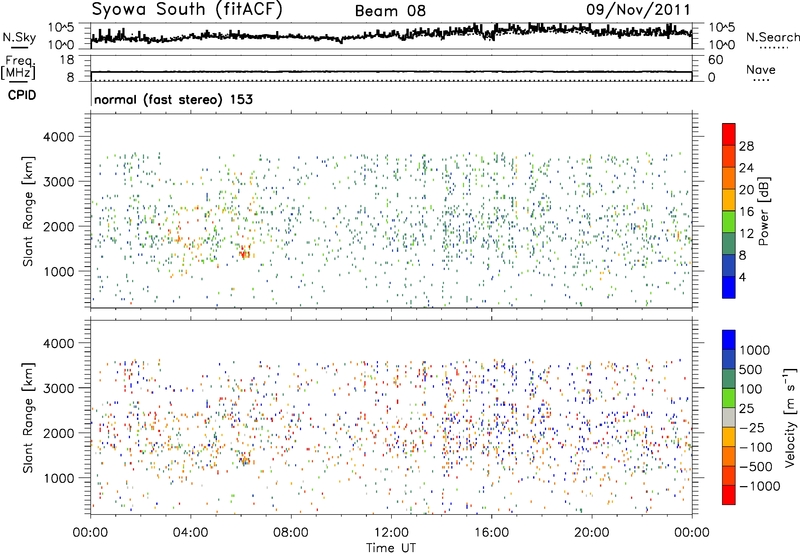Click the frequency line in the Freq panel

pos(391,72)
